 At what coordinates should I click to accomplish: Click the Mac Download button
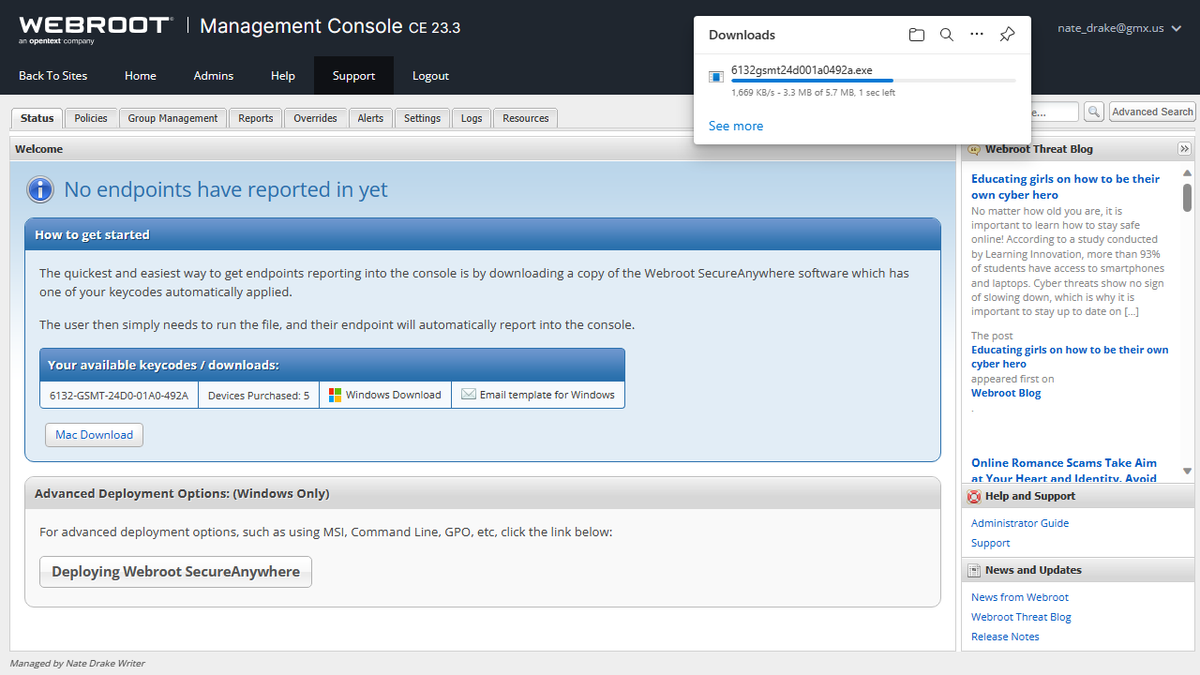(93, 434)
